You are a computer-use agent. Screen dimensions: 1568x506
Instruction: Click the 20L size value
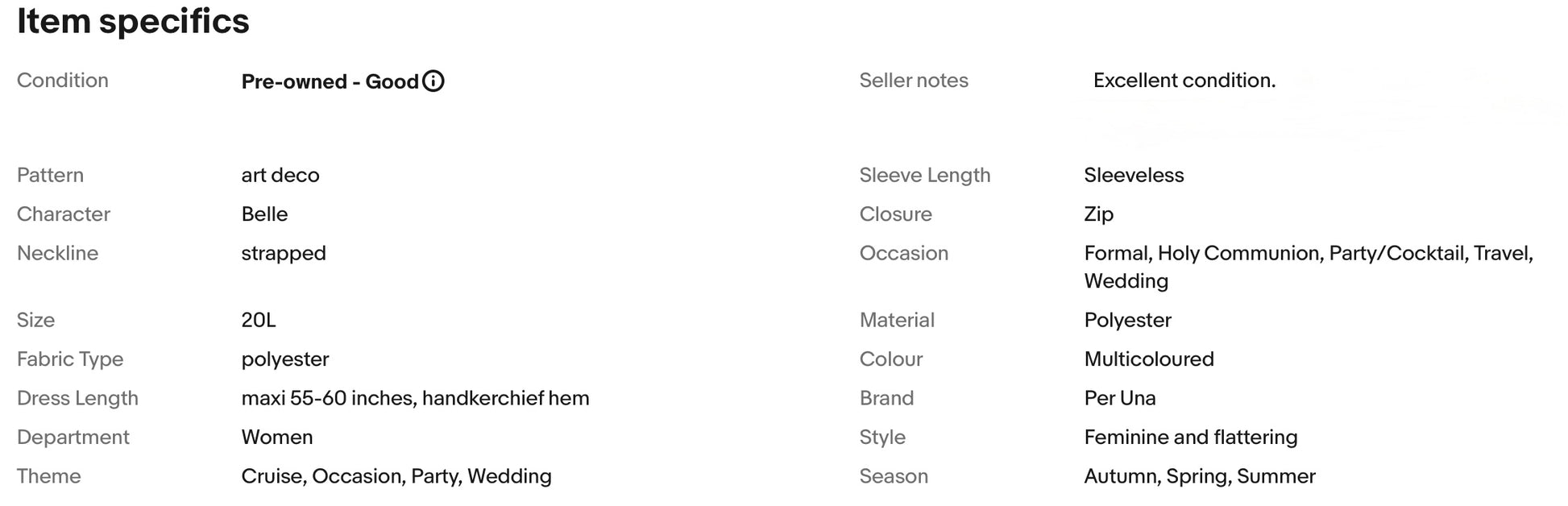[259, 320]
